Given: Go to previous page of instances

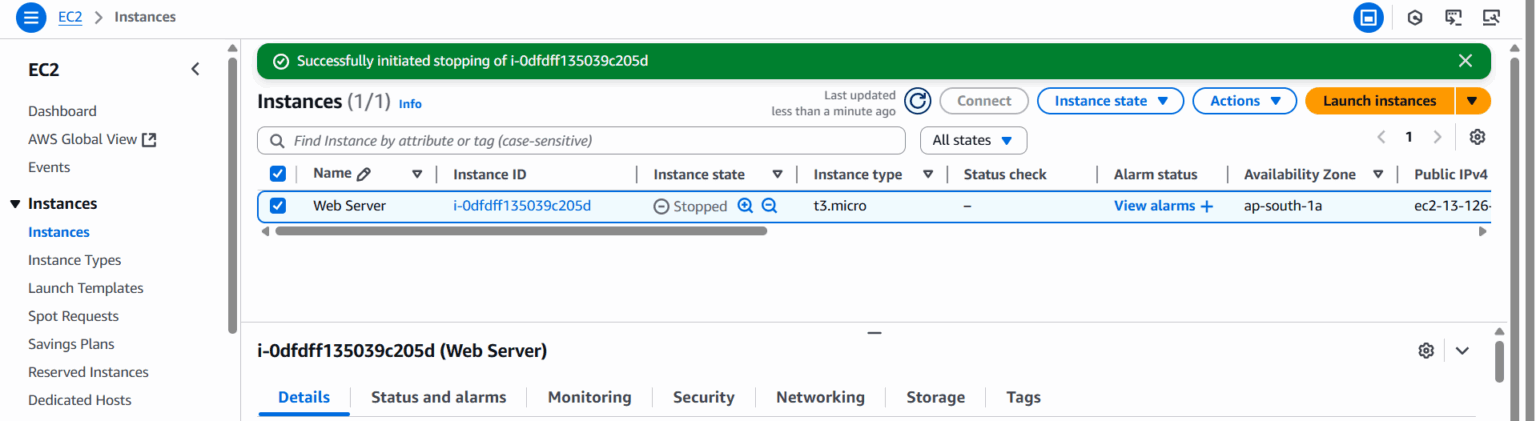Looking at the screenshot, I should pos(1381,137).
